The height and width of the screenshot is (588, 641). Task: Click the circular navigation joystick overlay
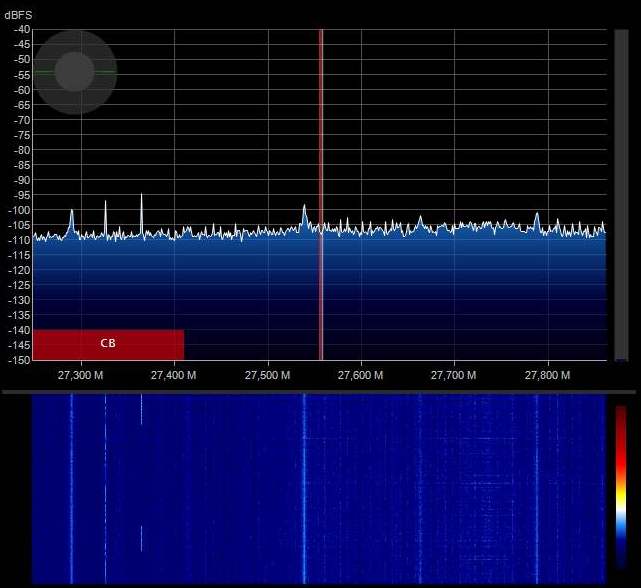point(74,72)
